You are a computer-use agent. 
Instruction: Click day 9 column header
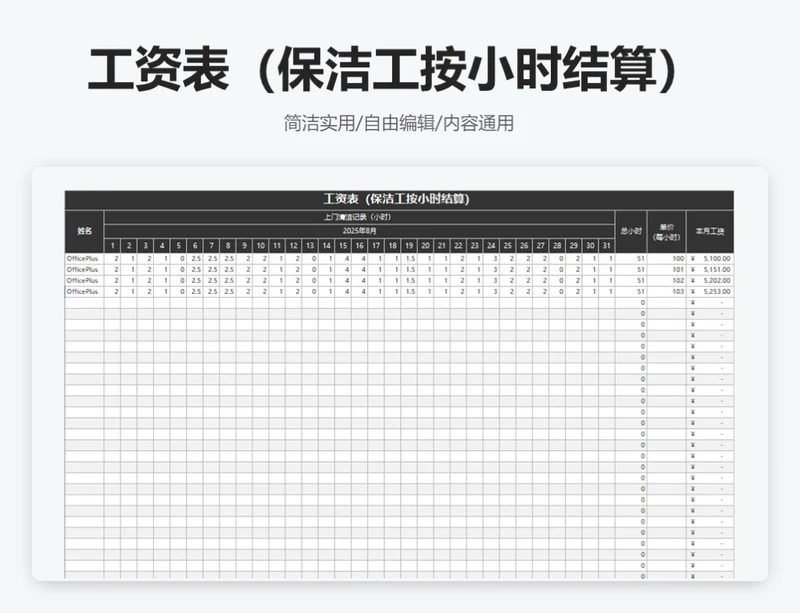click(x=244, y=246)
